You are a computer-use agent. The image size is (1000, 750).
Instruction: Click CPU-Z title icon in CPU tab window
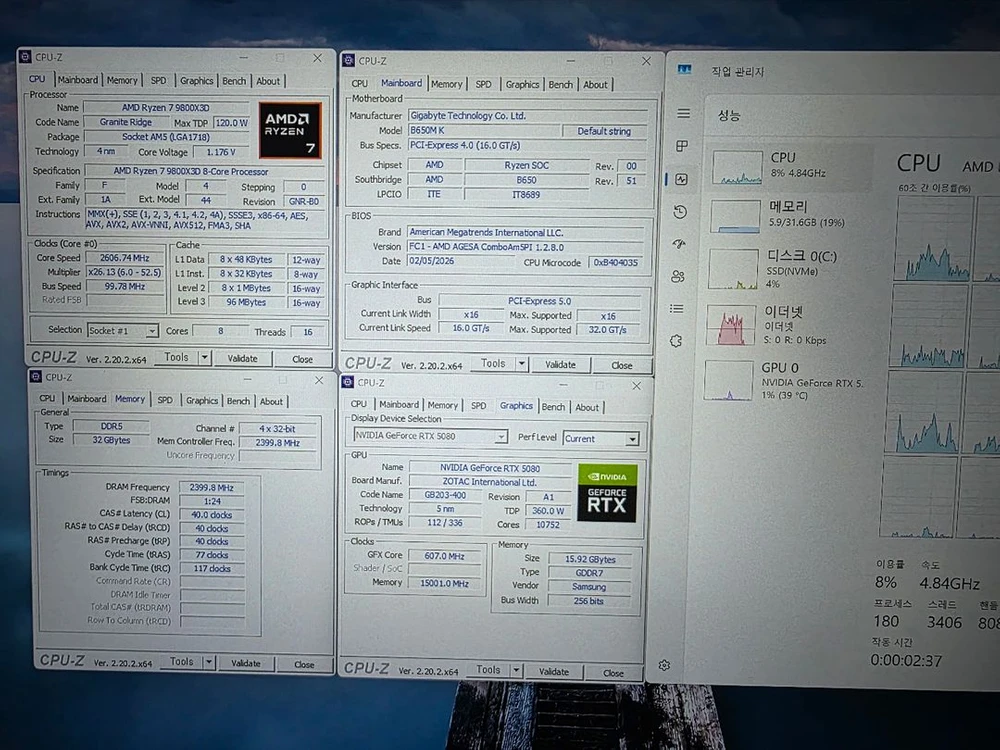pyautogui.click(x=25, y=57)
